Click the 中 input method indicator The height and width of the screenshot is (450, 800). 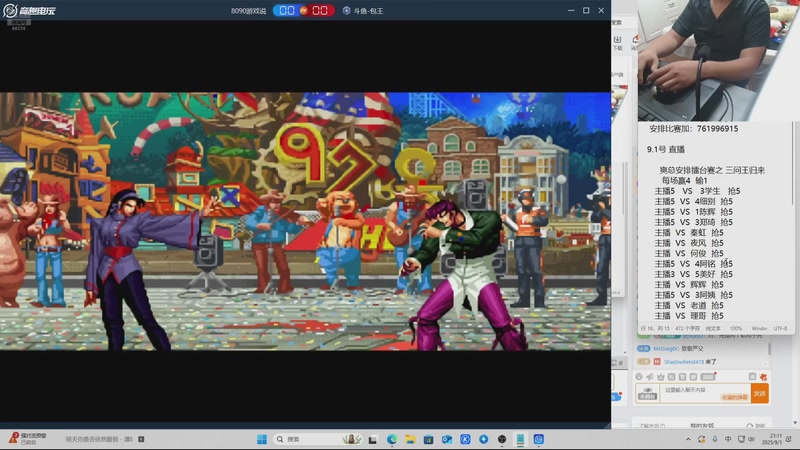point(728,439)
